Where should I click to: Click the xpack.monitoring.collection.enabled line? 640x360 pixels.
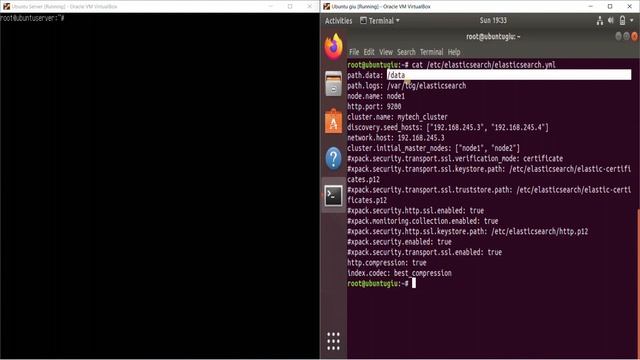(x=423, y=221)
